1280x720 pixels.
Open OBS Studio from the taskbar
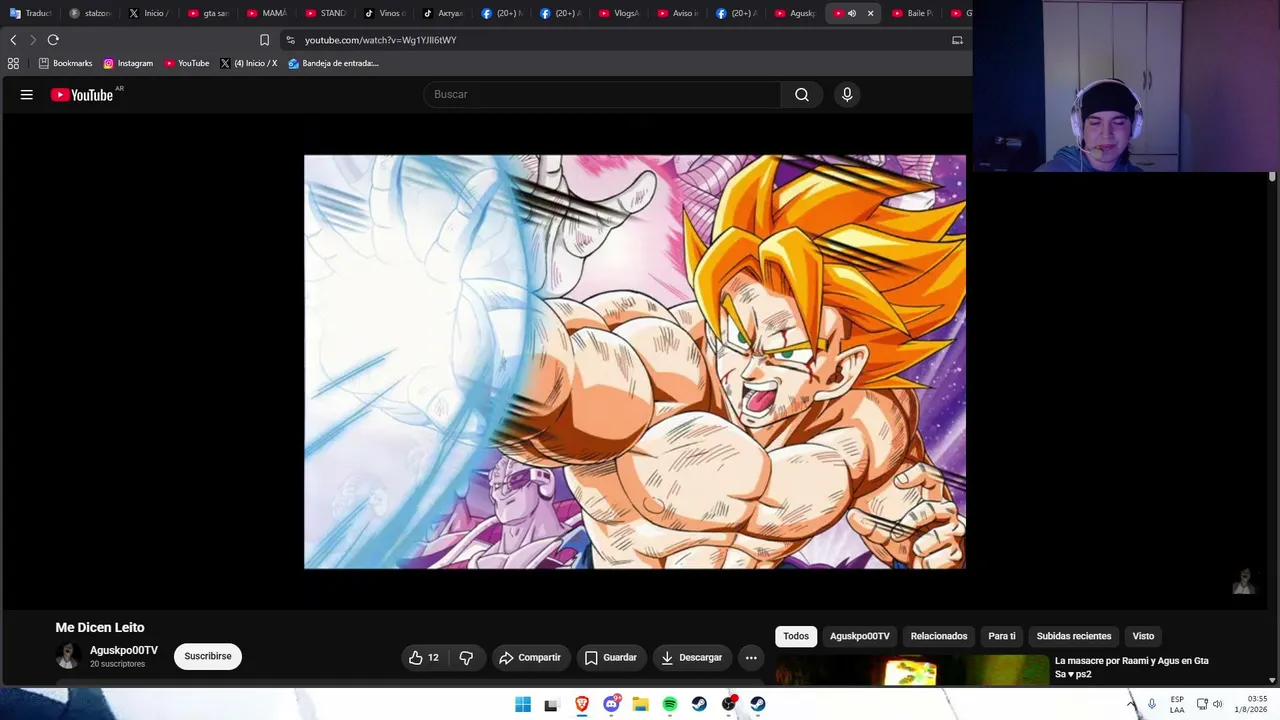point(729,704)
